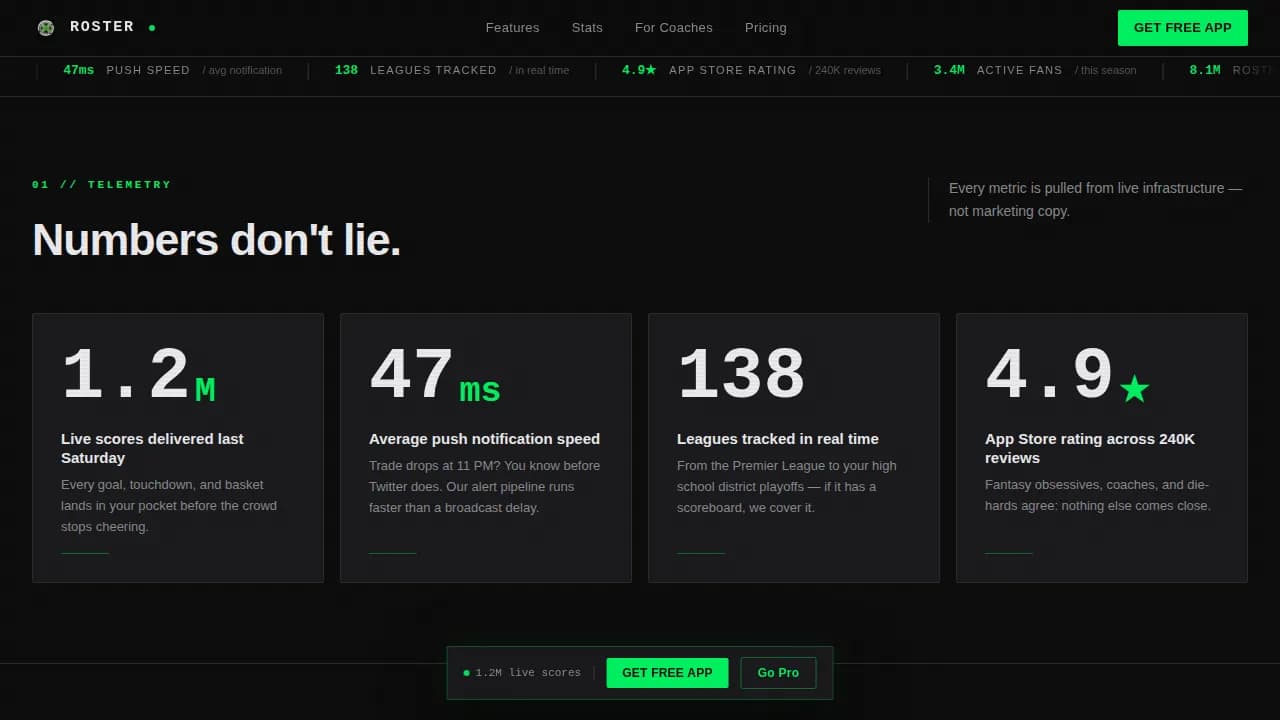Click GET FREE APP in the bottom bar
This screenshot has height=720, width=1280.
(x=667, y=673)
